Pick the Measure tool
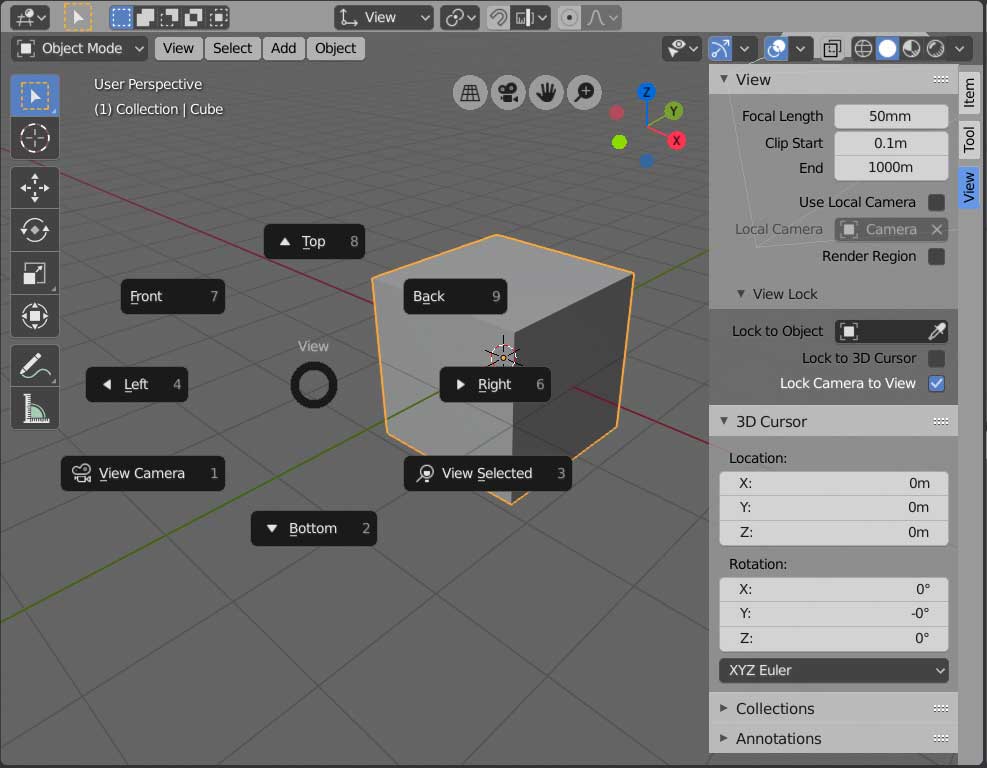Image resolution: width=987 pixels, height=768 pixels. click(35, 408)
